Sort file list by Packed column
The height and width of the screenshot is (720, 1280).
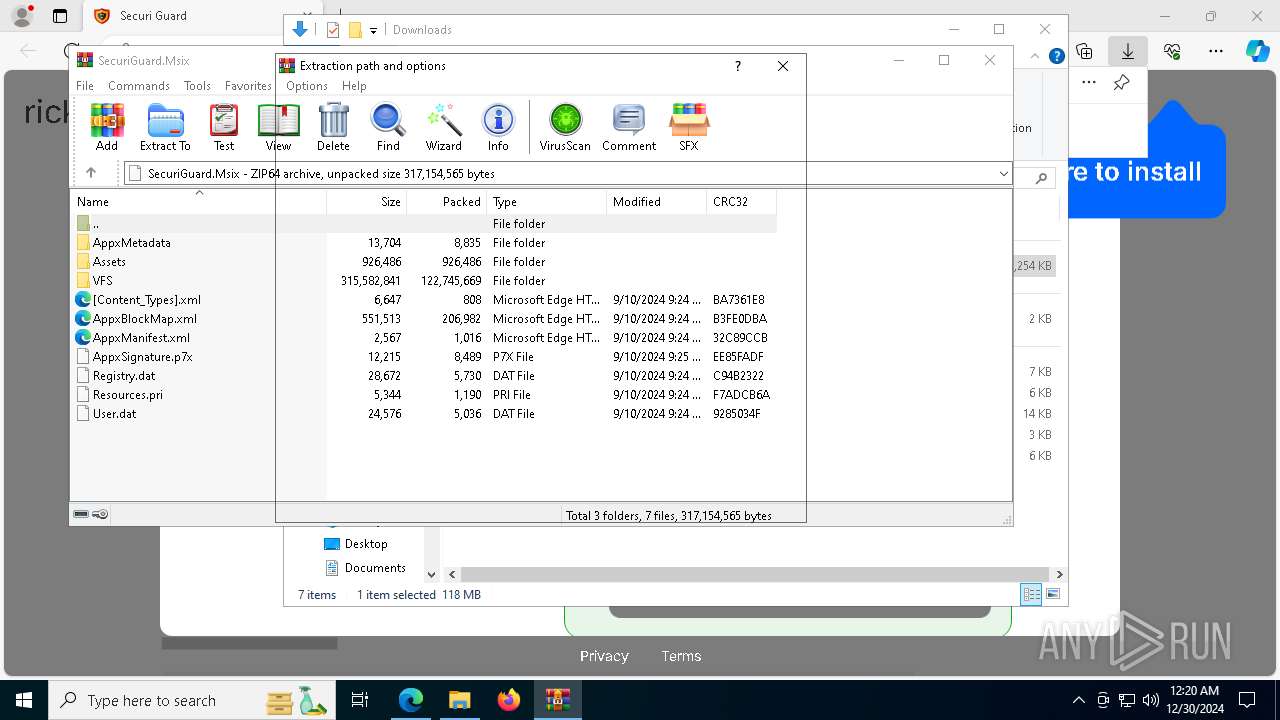click(447, 202)
